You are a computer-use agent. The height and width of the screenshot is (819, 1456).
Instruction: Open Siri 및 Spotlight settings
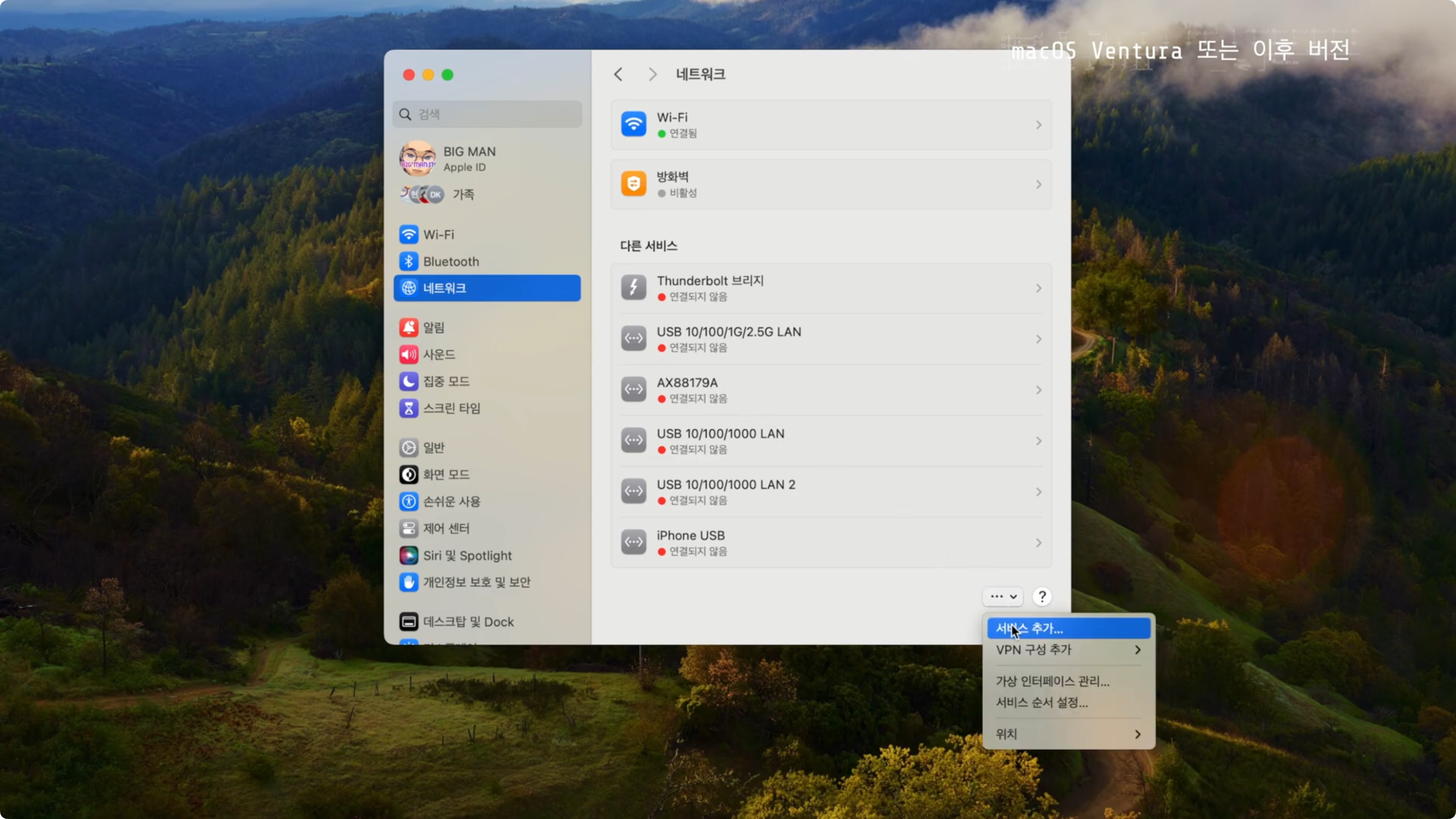tap(467, 555)
